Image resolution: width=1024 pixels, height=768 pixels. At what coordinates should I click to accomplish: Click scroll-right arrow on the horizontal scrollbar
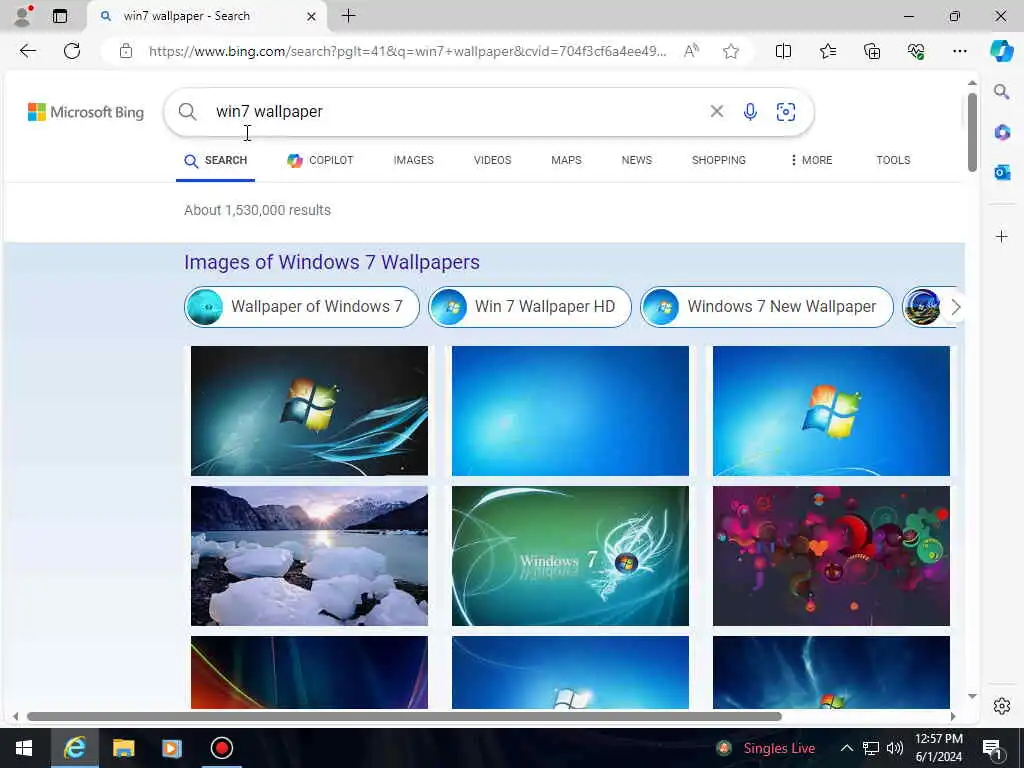953,716
